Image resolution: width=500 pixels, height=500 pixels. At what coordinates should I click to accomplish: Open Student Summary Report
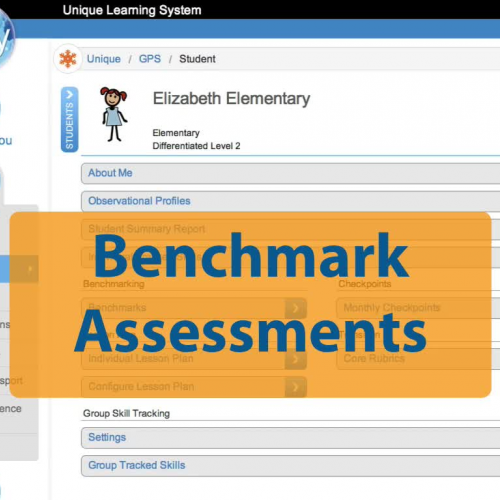[x=290, y=229]
